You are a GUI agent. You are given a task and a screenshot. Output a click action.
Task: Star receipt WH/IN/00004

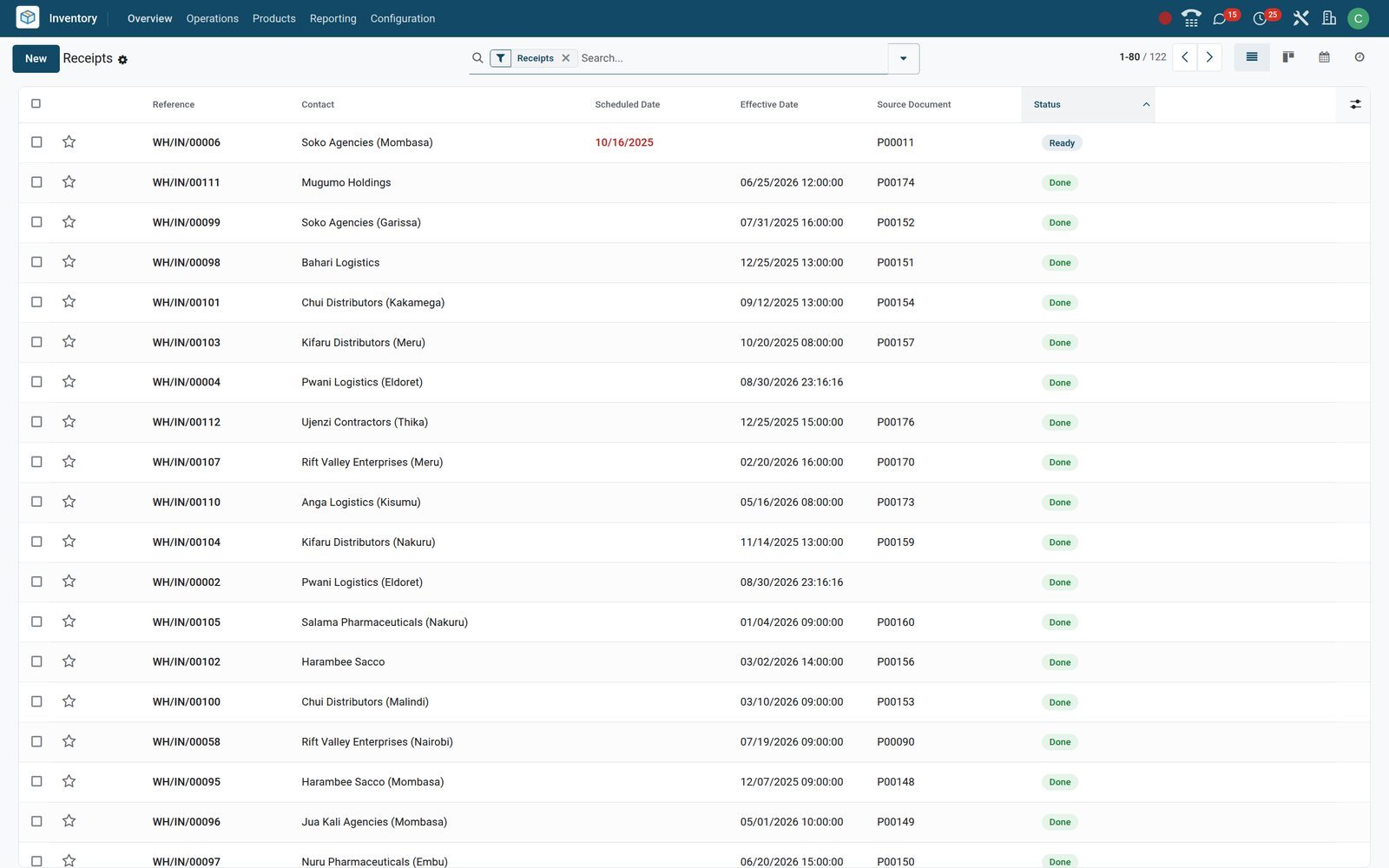(x=69, y=381)
